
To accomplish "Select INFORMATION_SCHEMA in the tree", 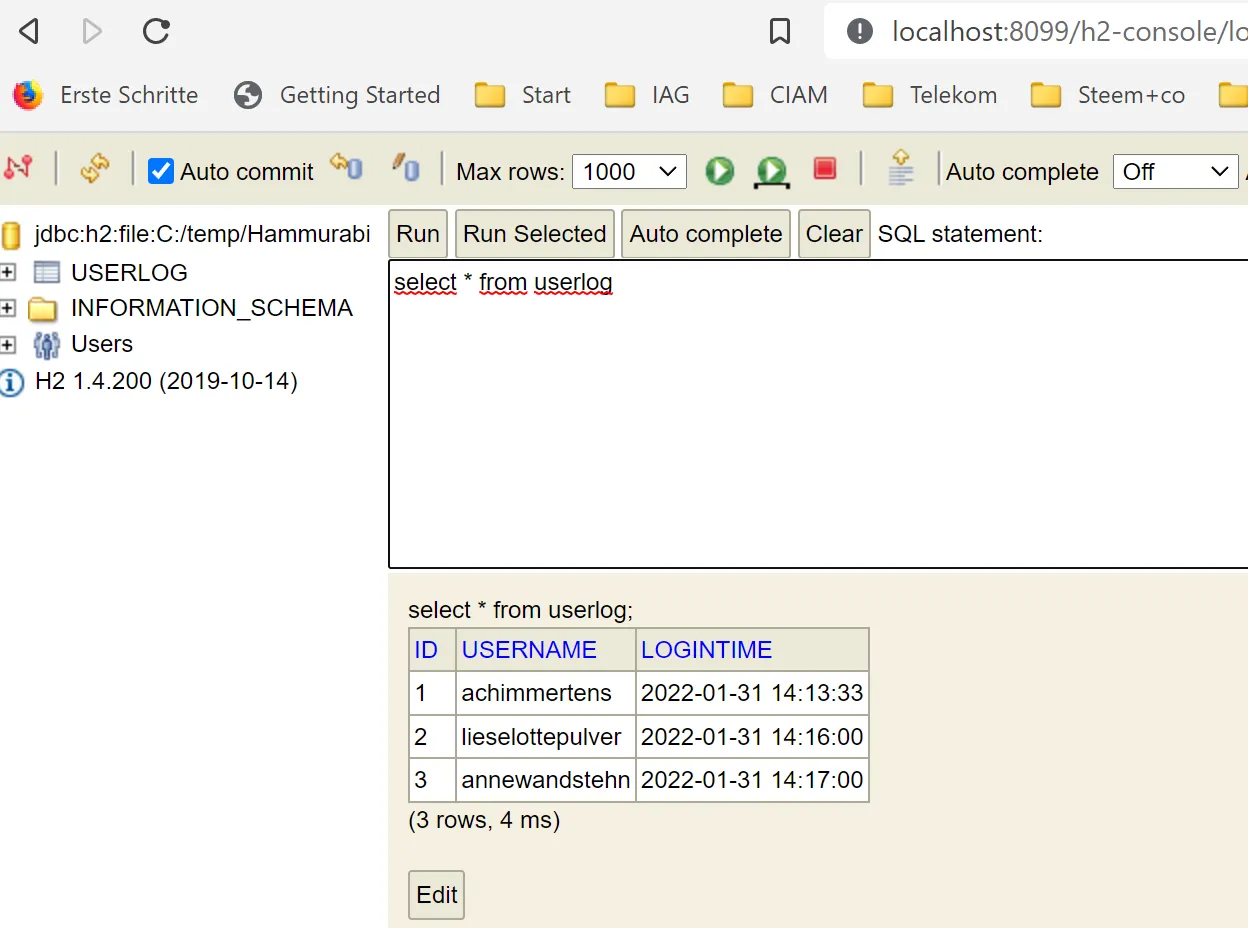I will [x=212, y=308].
